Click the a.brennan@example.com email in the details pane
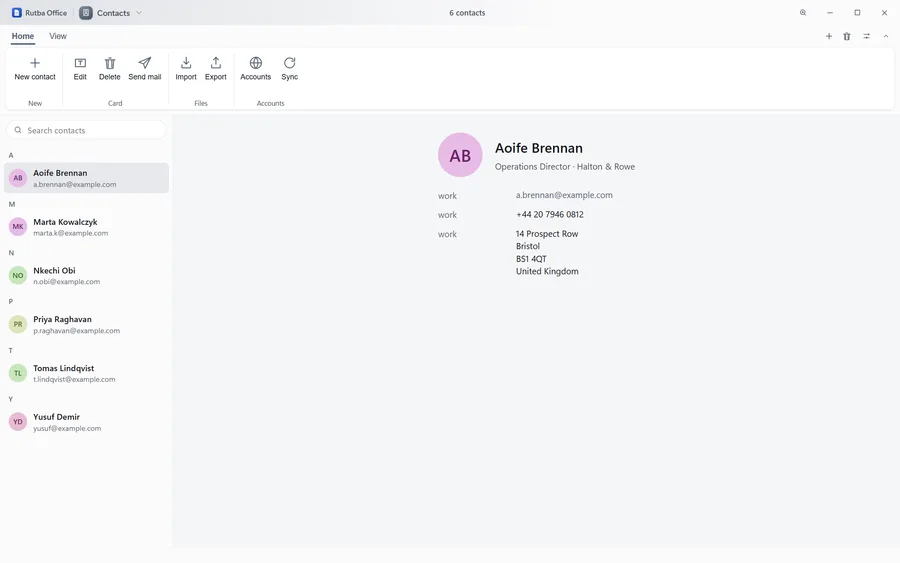Screen dimensions: 900x563 point(564,195)
